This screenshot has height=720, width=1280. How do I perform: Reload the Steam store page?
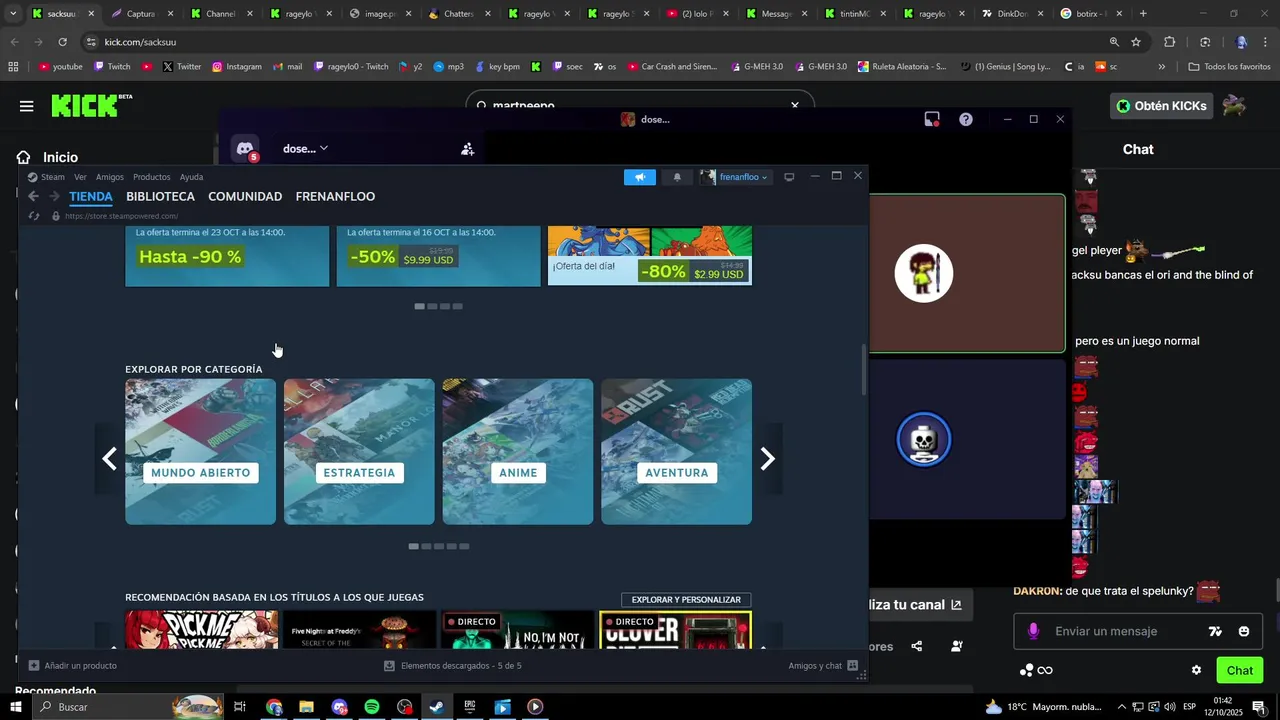click(33, 216)
